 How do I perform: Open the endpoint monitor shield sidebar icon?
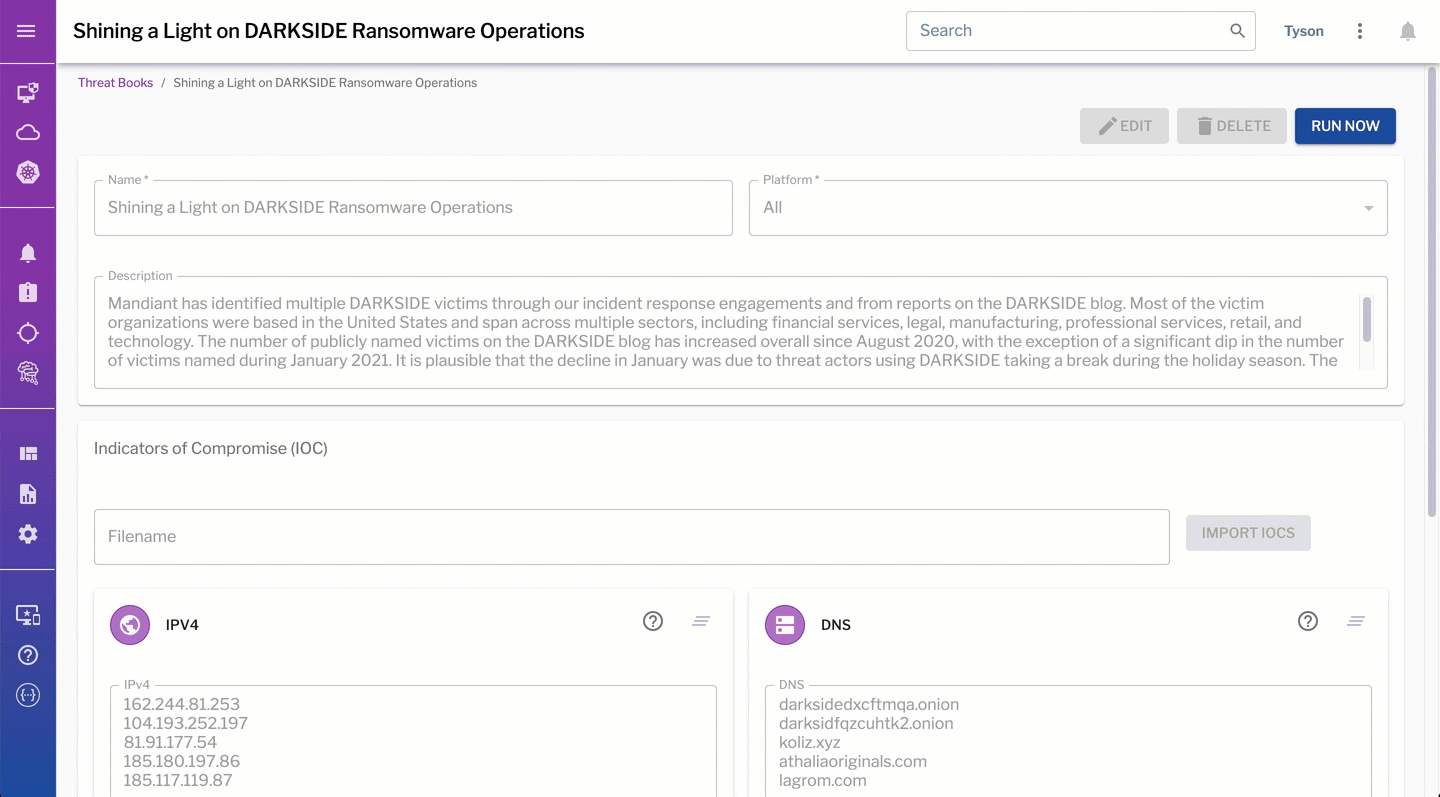click(28, 93)
